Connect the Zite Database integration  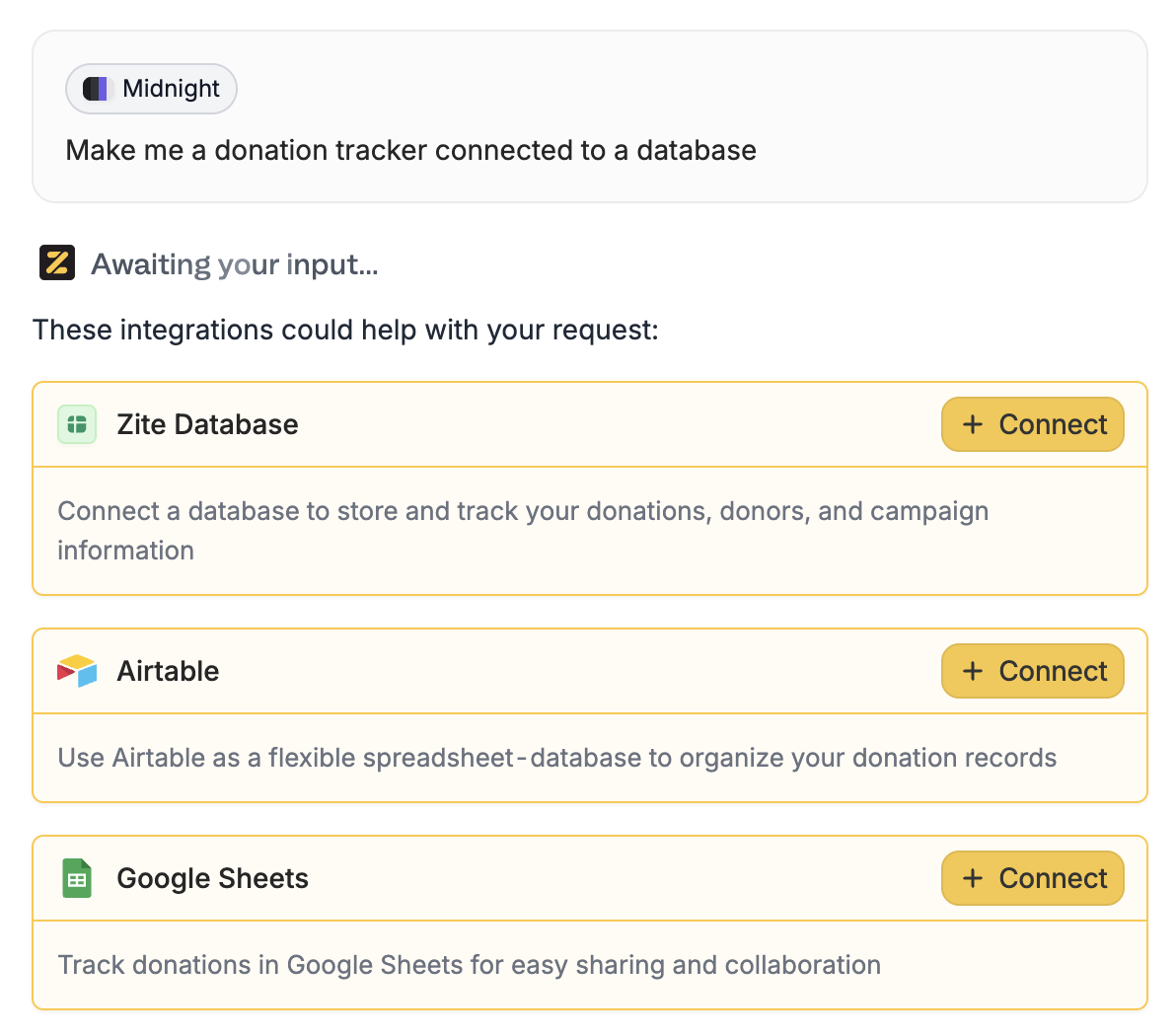[1032, 424]
